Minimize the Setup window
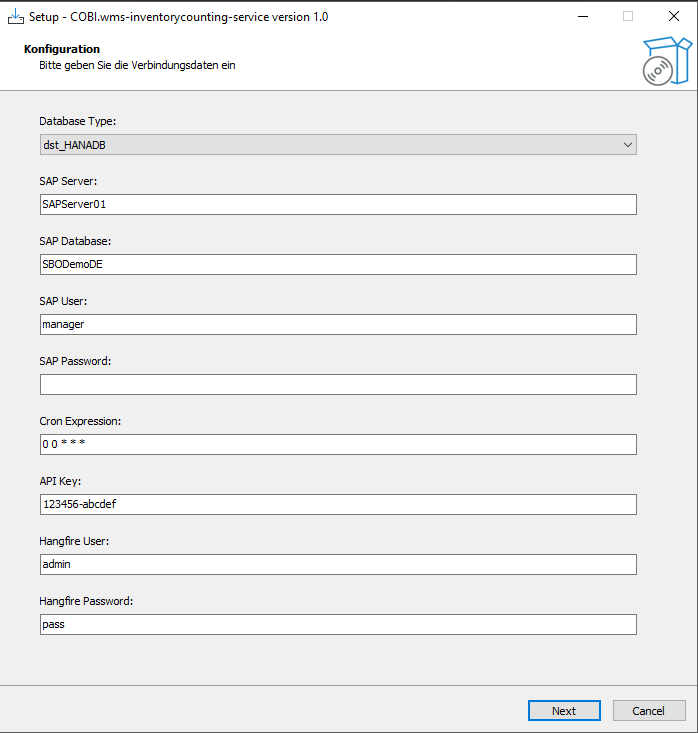Image resolution: width=698 pixels, height=733 pixels. point(582,17)
